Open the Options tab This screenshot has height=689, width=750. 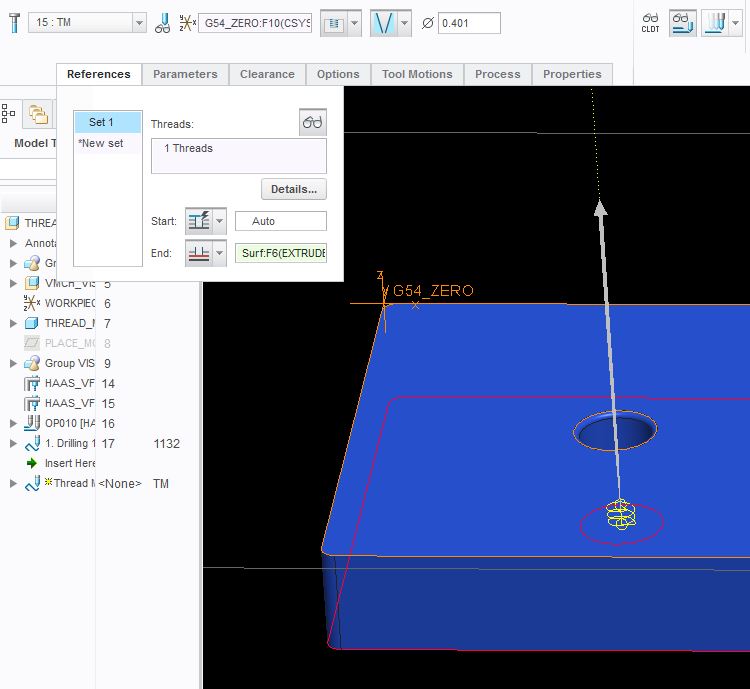click(x=338, y=74)
